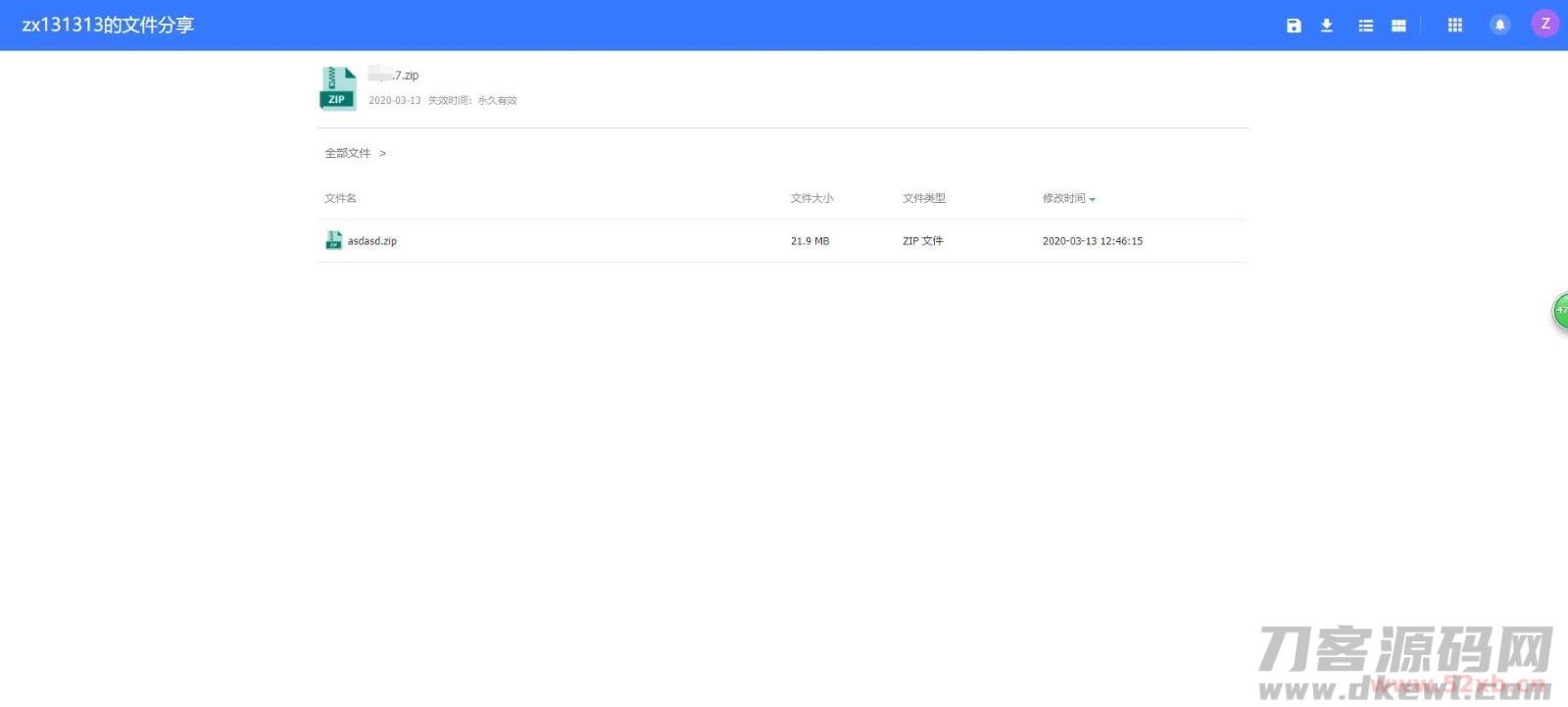Open the asdasd.zip file name
Viewport: 1568px width, 707px height.
pyautogui.click(x=372, y=241)
